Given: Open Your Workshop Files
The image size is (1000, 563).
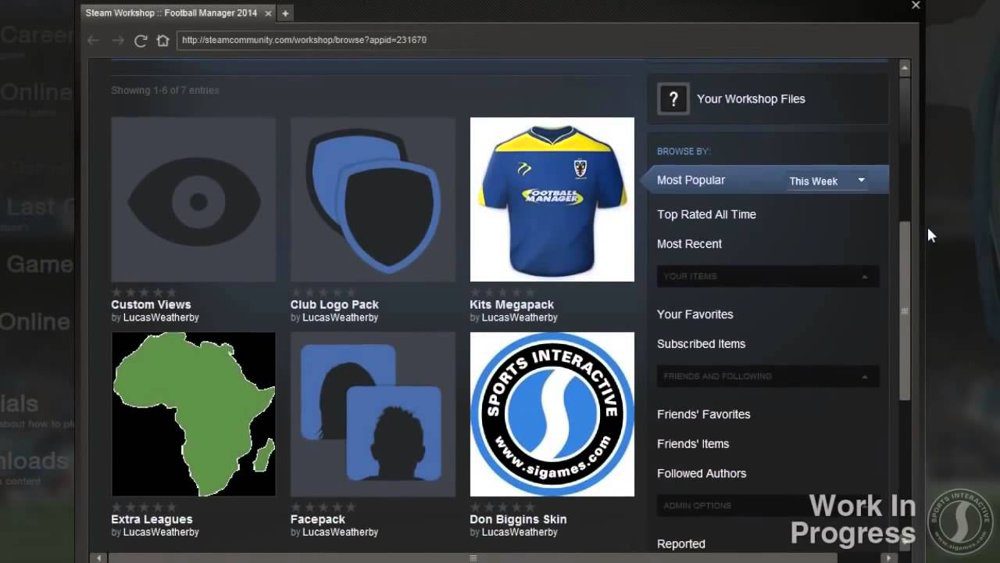Looking at the screenshot, I should click(x=751, y=99).
